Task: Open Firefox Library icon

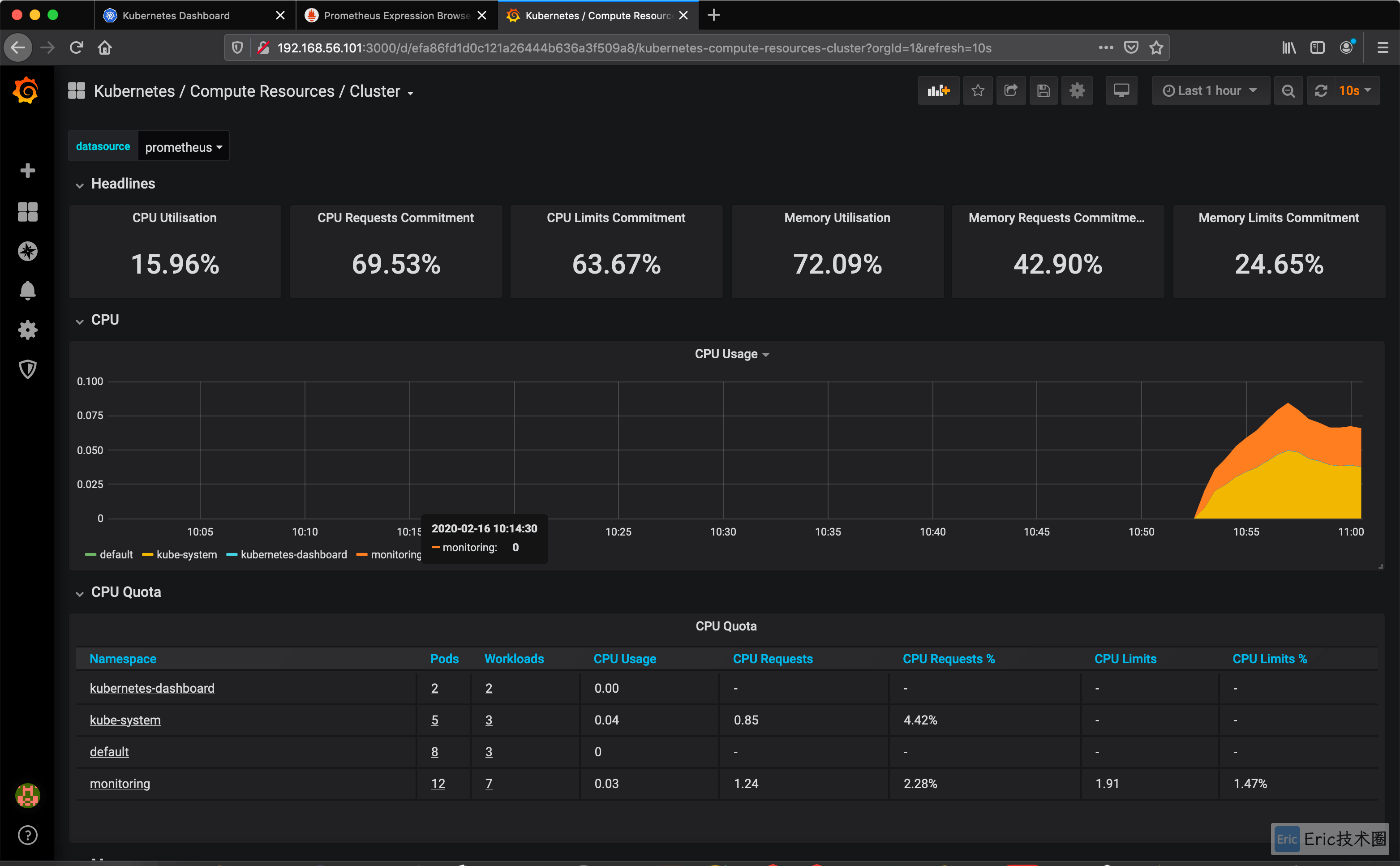Action: tap(1289, 47)
